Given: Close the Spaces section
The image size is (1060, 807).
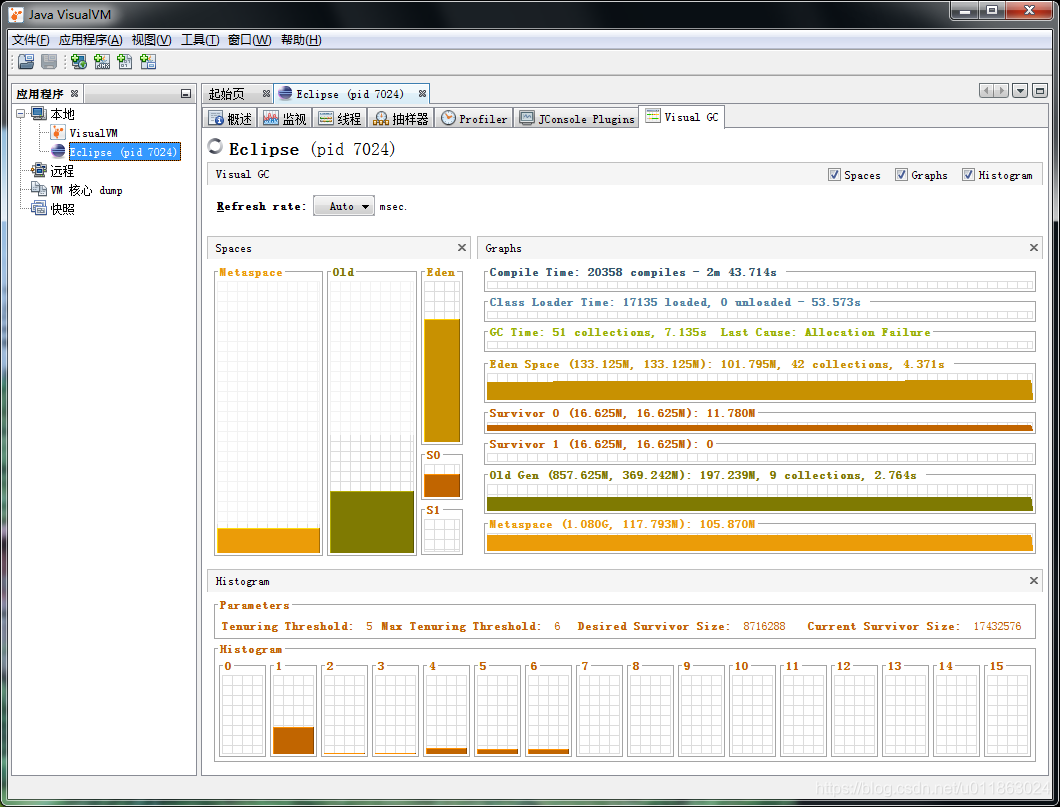Looking at the screenshot, I should pos(462,248).
